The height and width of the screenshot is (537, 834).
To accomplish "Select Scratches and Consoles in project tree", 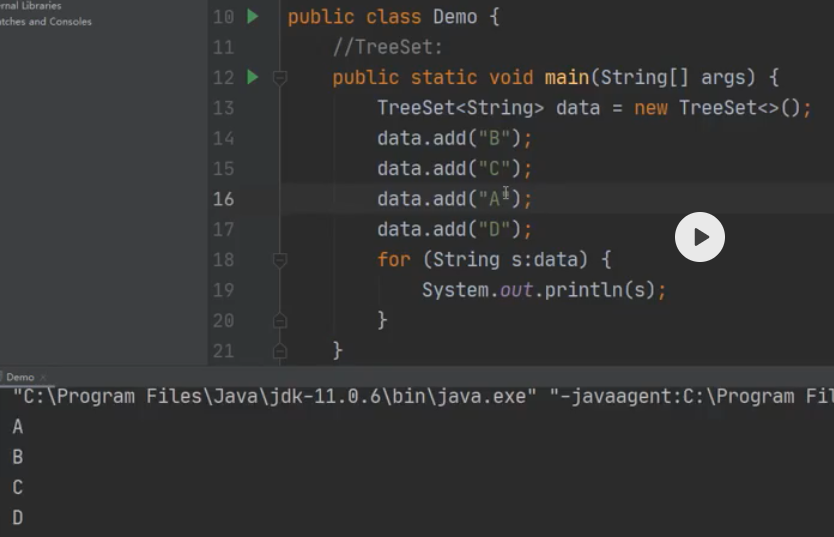I will 46,22.
